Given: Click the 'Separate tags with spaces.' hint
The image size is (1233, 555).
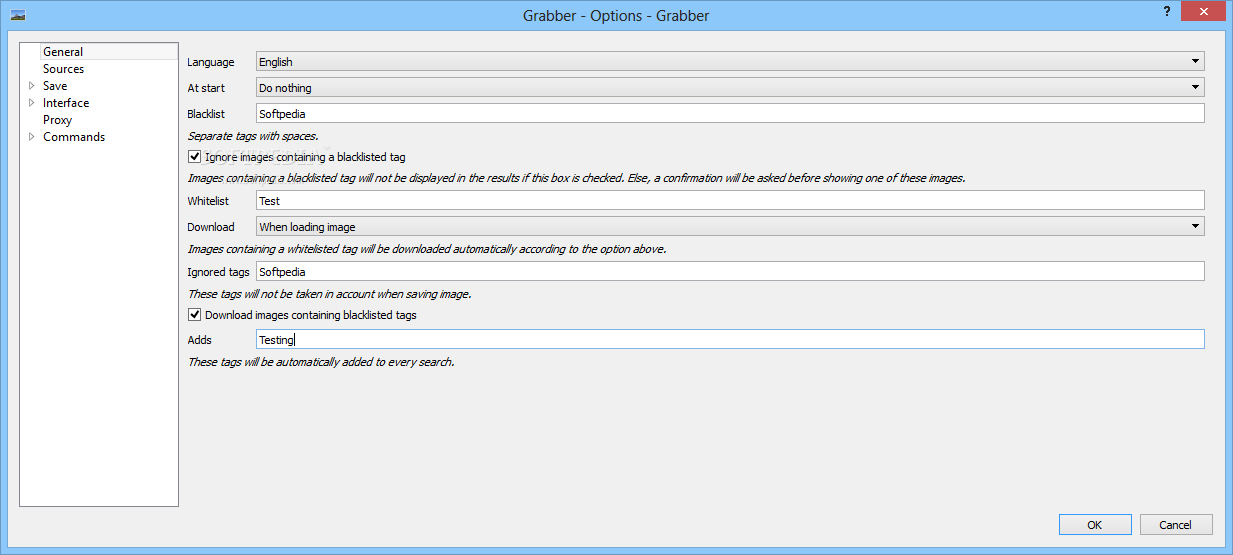Looking at the screenshot, I should point(253,135).
